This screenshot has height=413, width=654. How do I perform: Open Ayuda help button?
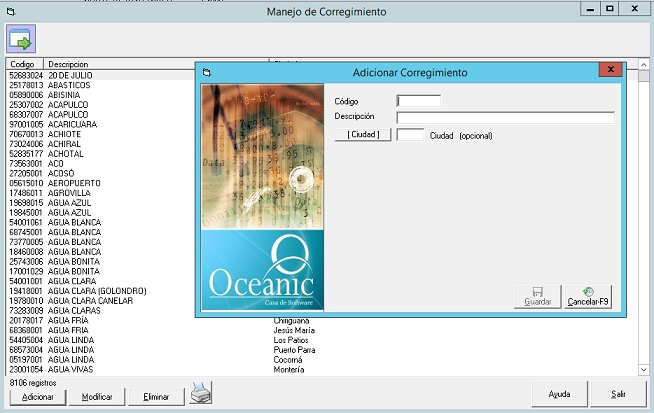pyautogui.click(x=559, y=394)
